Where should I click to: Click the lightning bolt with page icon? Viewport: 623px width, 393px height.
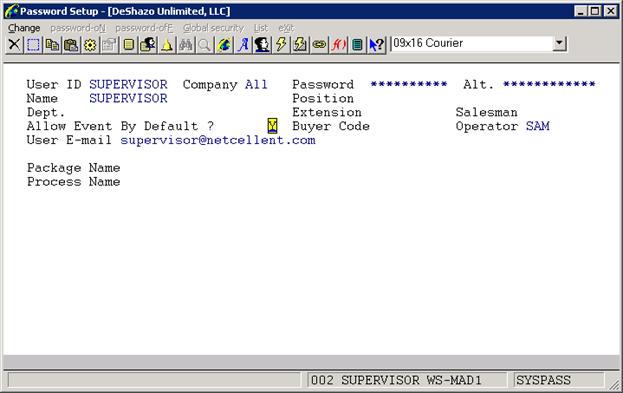[300, 45]
